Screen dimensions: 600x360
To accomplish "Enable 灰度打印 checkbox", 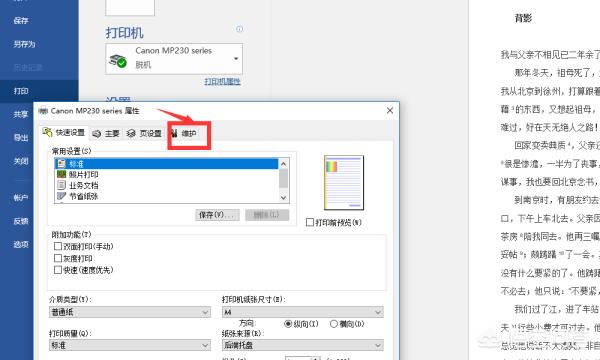I will pos(58,258).
